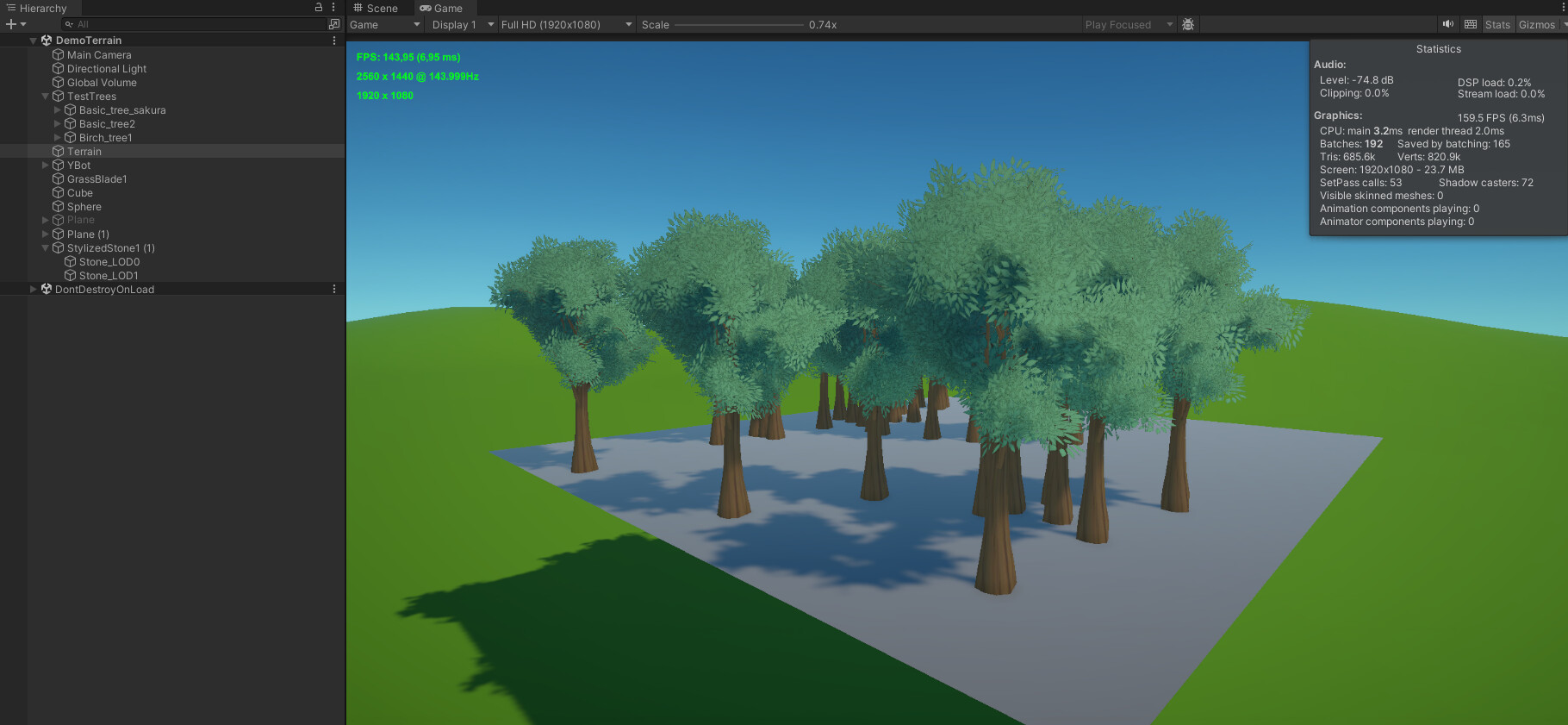The height and width of the screenshot is (725, 1568).
Task: Click the "SetPass calls: 53" statistic
Action: 1361,183
